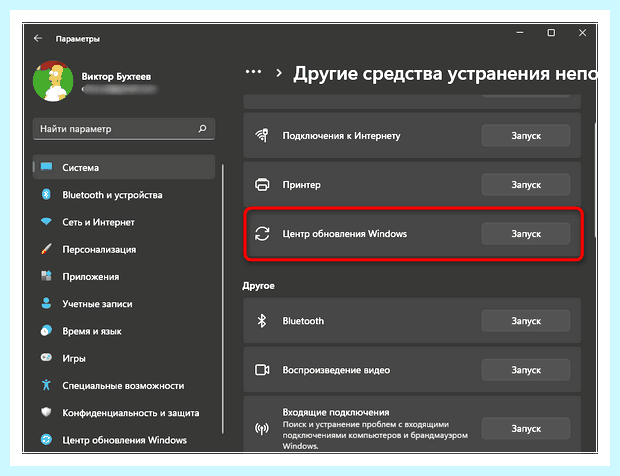The image size is (620, 476).
Task: Click the Другое section heading
Action: pos(258,285)
